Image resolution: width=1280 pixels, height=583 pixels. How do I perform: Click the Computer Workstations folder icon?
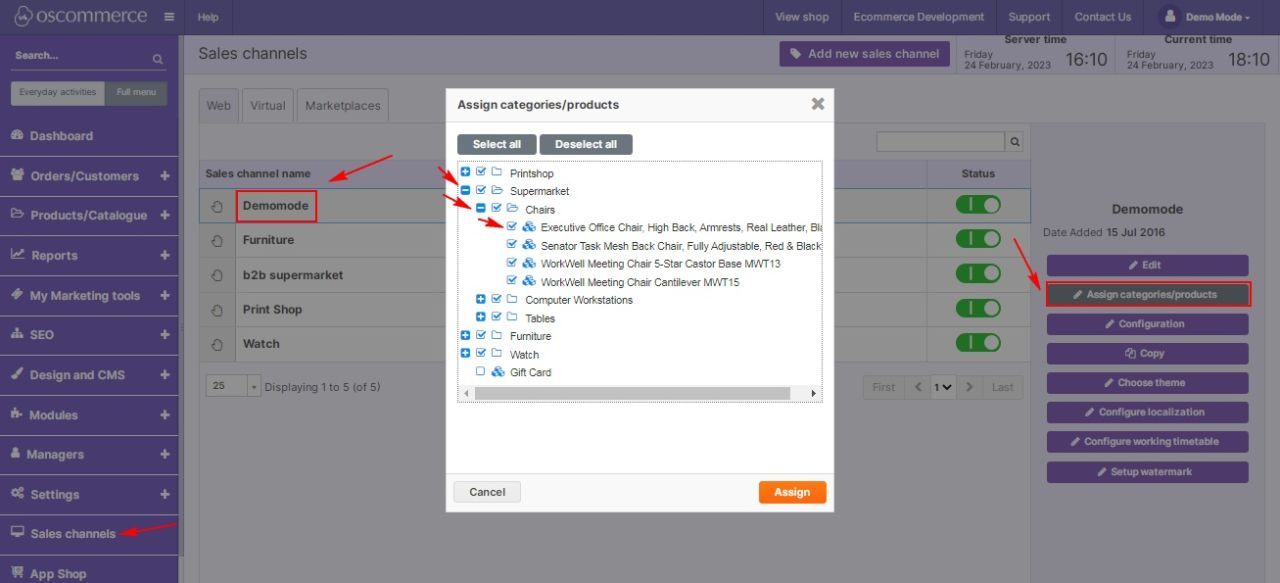tap(513, 299)
